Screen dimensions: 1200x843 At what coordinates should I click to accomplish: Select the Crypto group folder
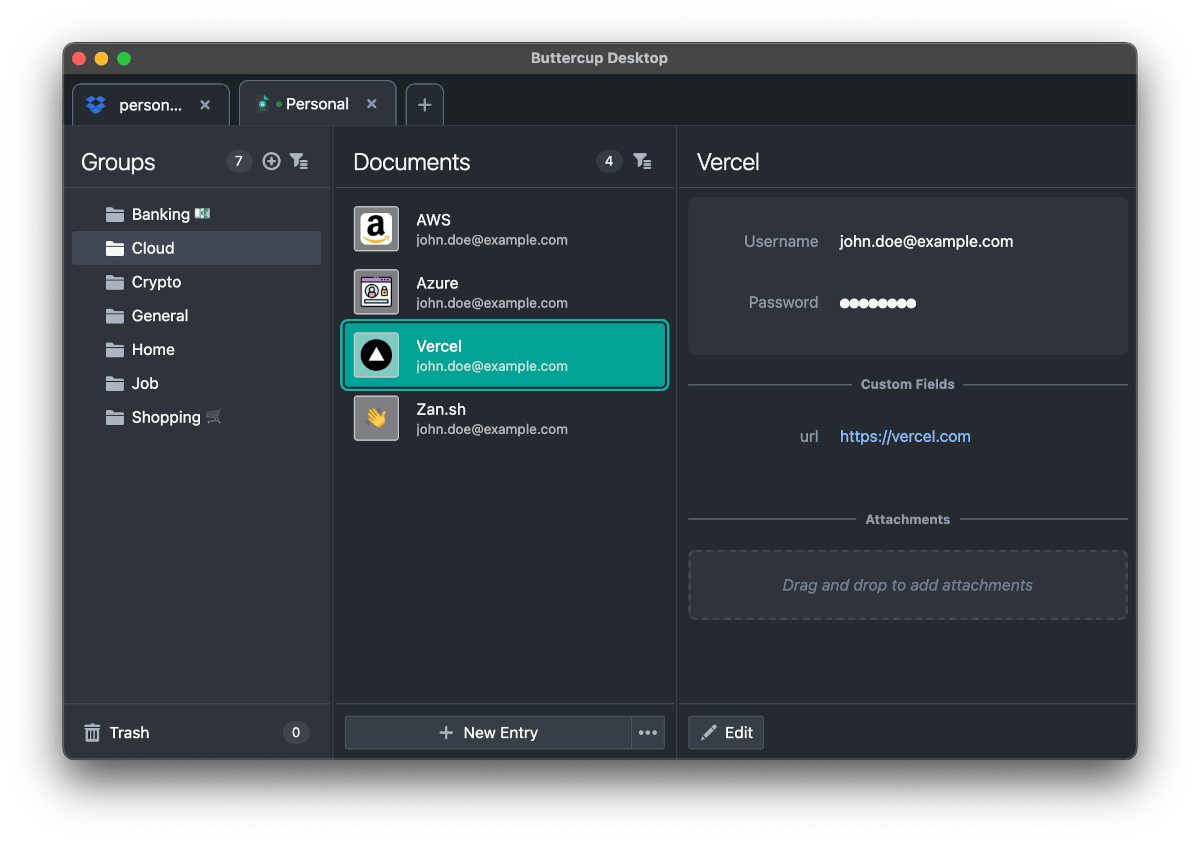(156, 282)
